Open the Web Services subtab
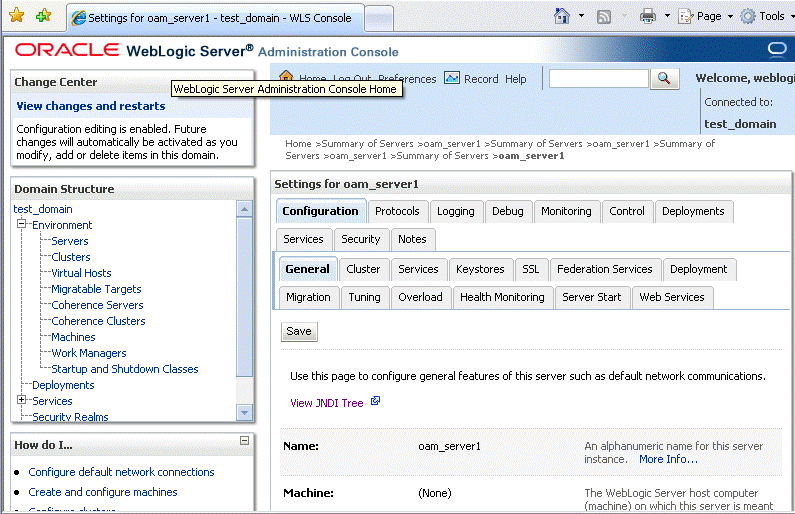 click(672, 297)
